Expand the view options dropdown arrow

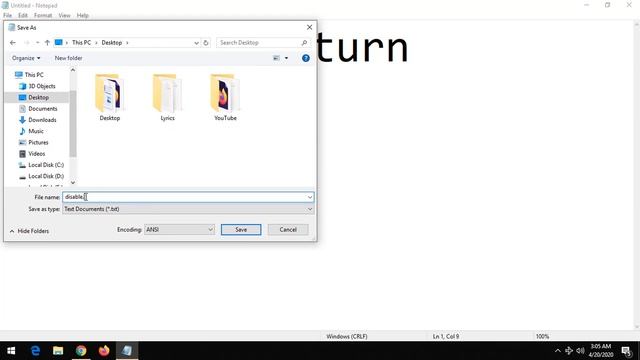click(x=286, y=58)
